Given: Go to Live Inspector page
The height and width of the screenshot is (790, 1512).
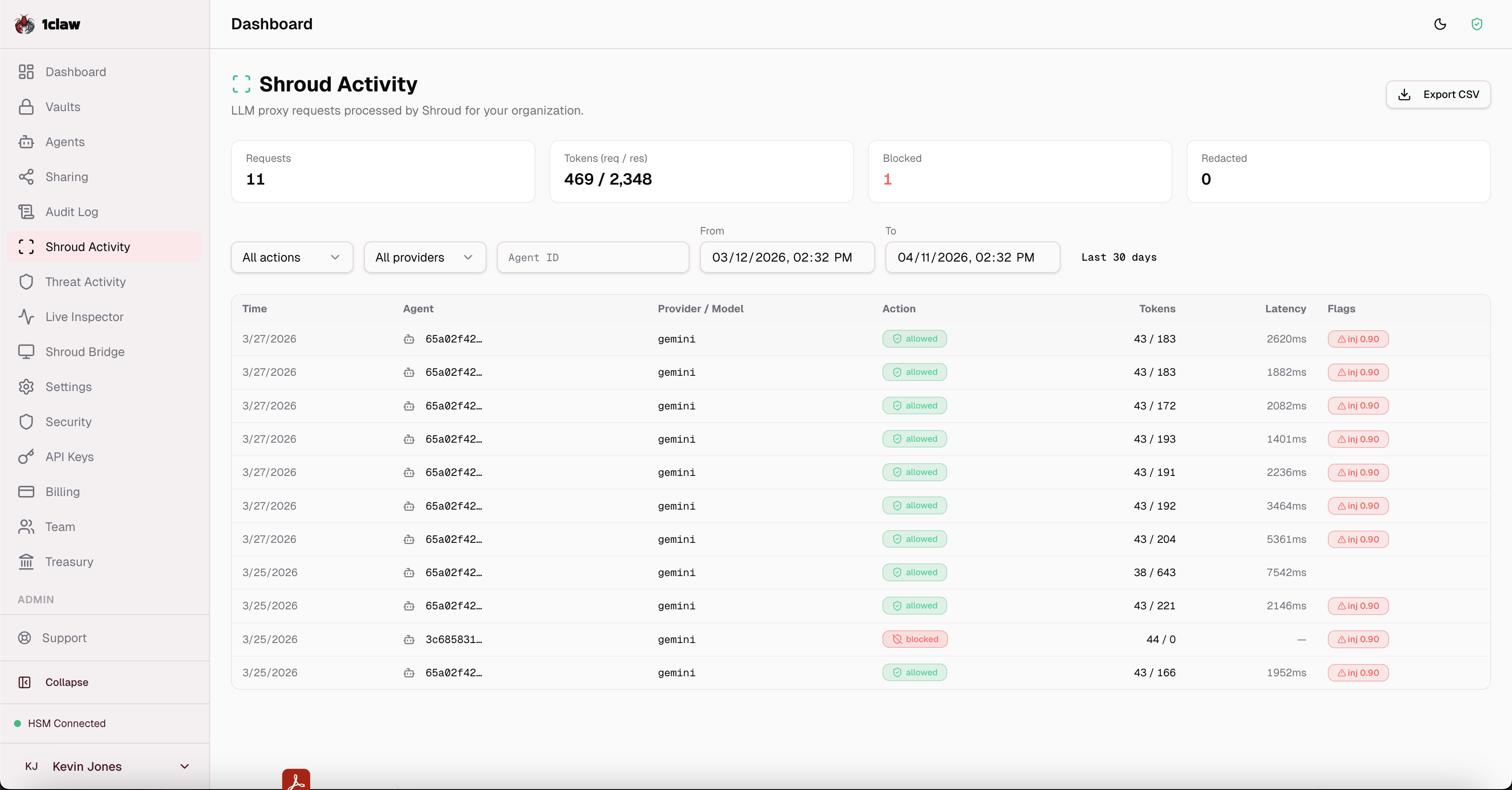Looking at the screenshot, I should 84,317.
